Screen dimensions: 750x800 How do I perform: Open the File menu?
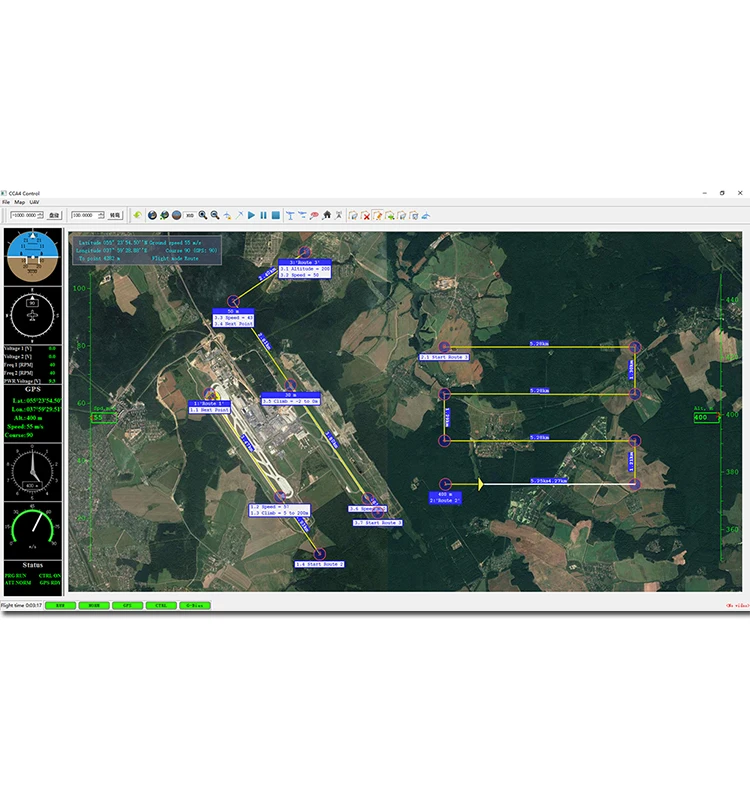6,202
